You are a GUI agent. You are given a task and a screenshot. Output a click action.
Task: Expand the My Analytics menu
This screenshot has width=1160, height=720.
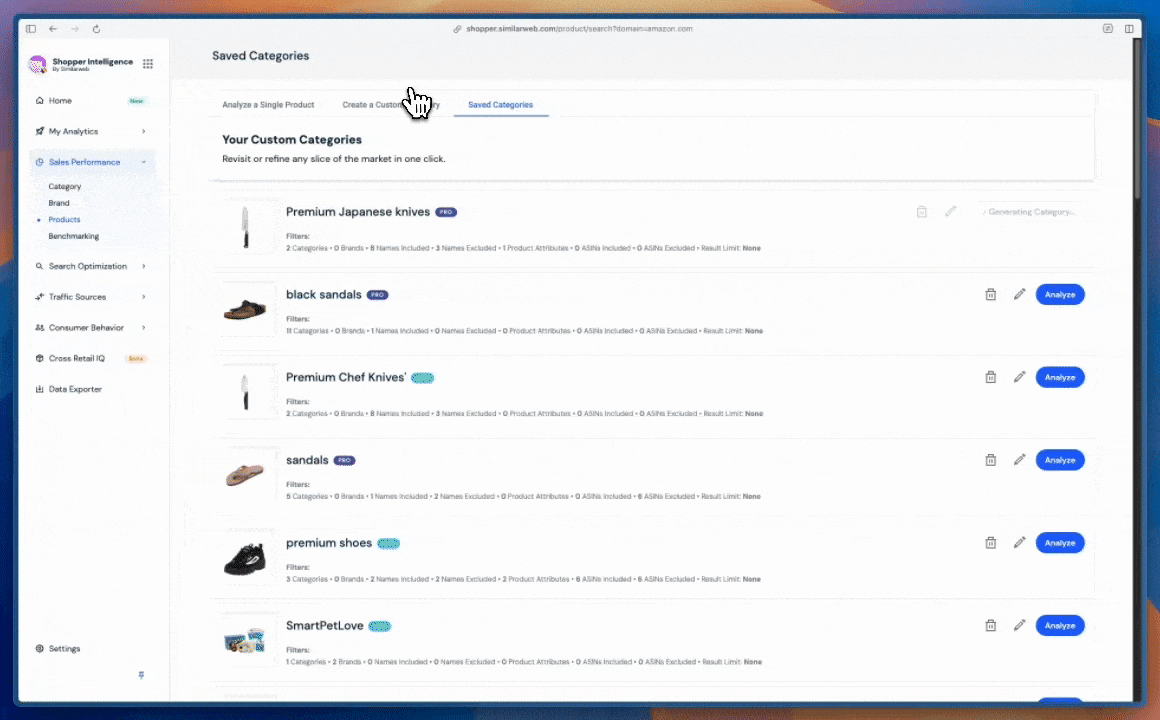coord(143,131)
